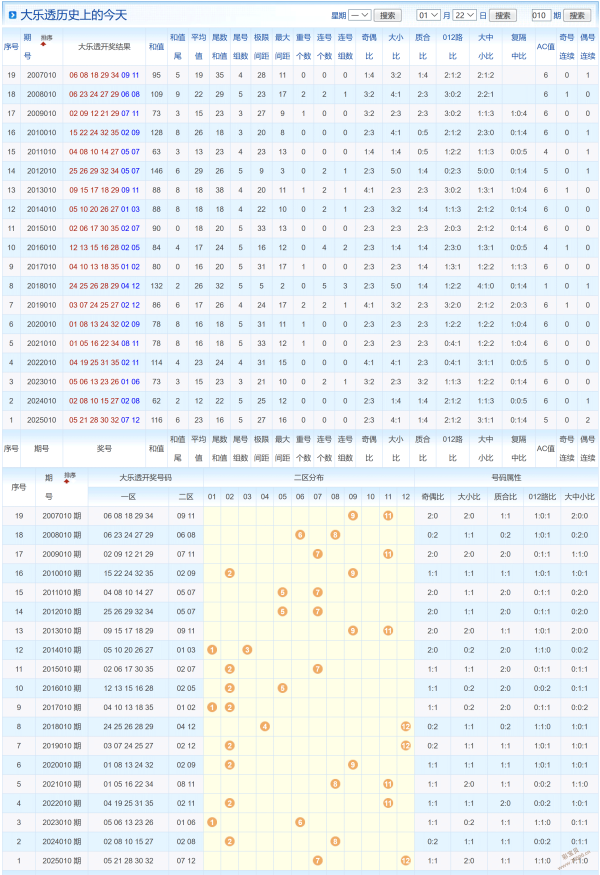Click the 大乐透开奖结果 column header
The image size is (600, 875).
103,47
